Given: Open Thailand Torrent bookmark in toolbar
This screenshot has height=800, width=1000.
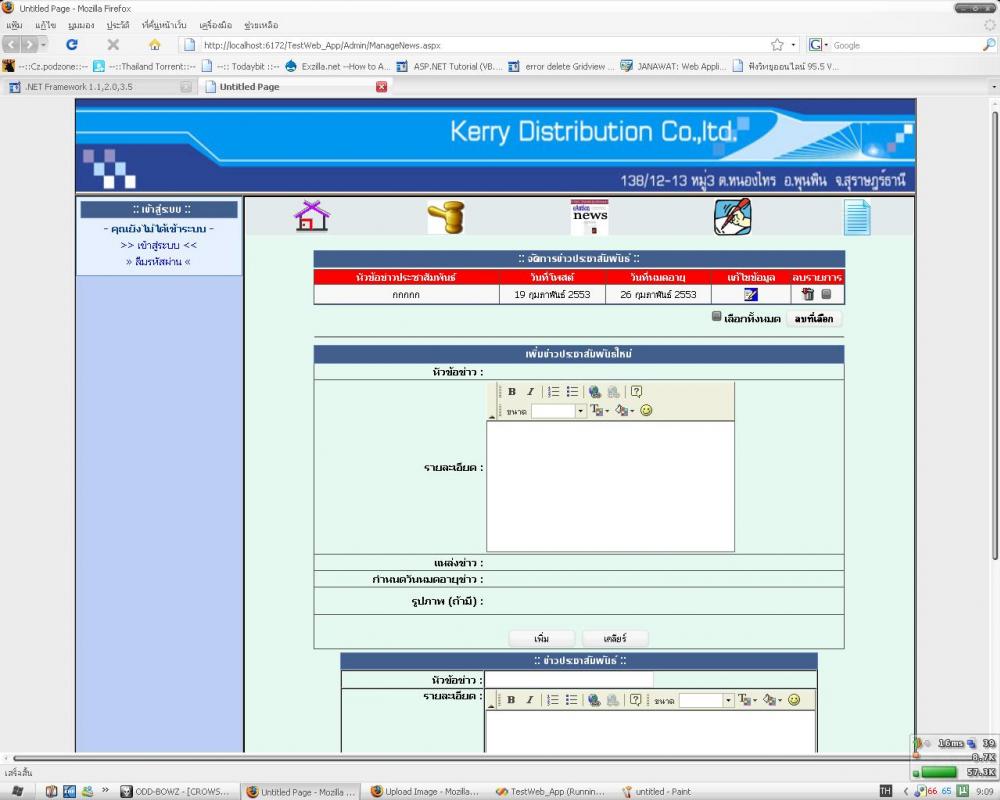Looking at the screenshot, I should [145, 66].
